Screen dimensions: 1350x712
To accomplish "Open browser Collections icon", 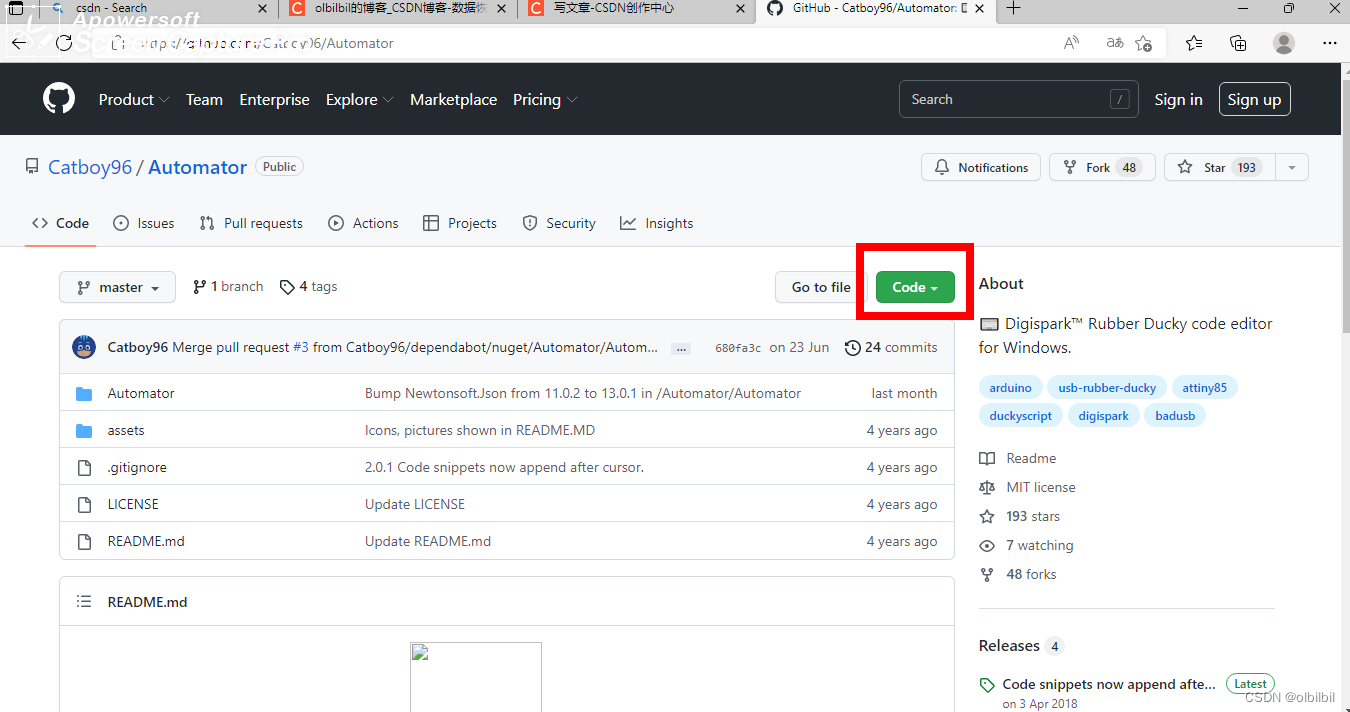I will pos(1238,43).
